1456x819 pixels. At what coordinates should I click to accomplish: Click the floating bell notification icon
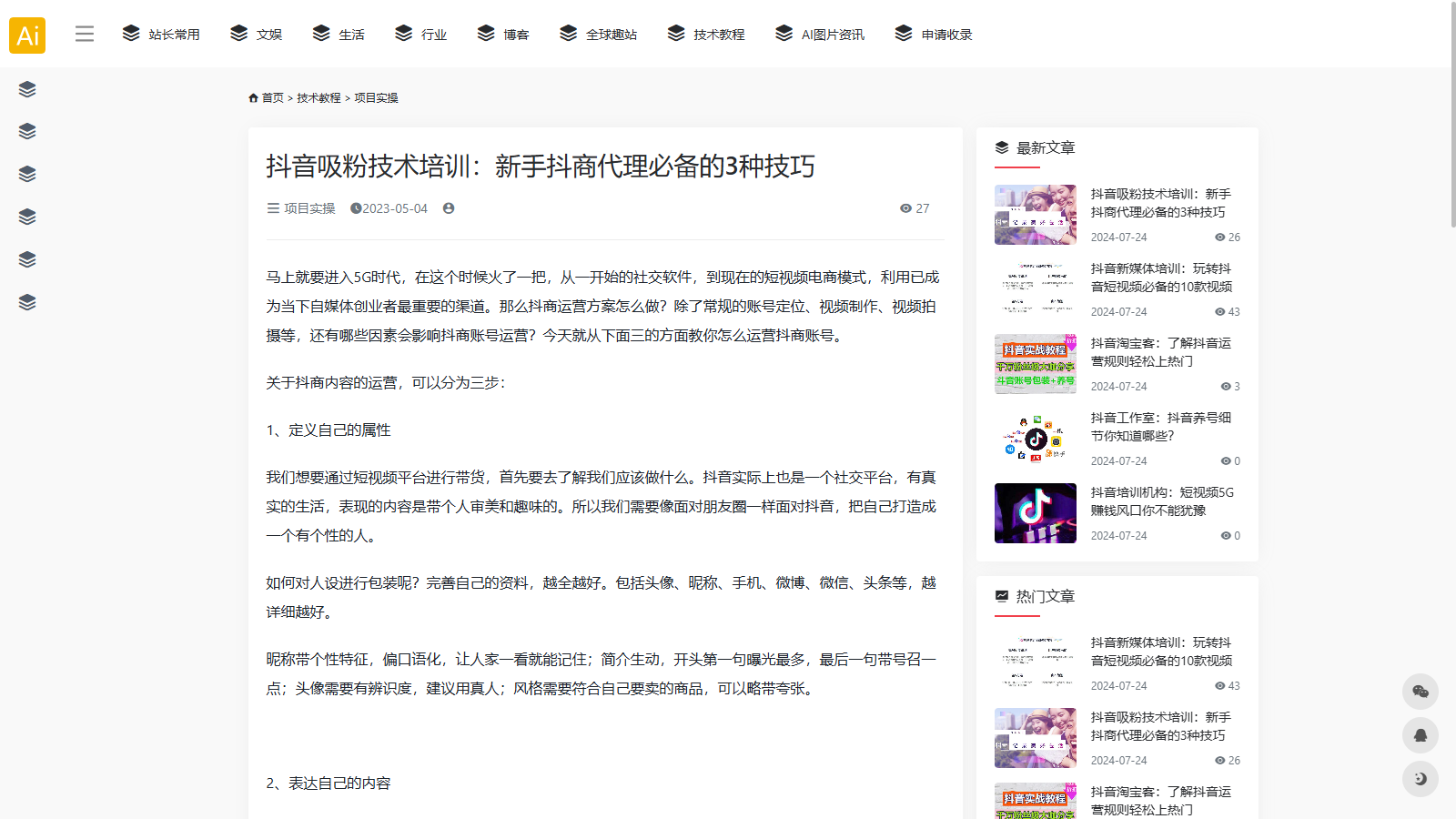click(x=1420, y=735)
